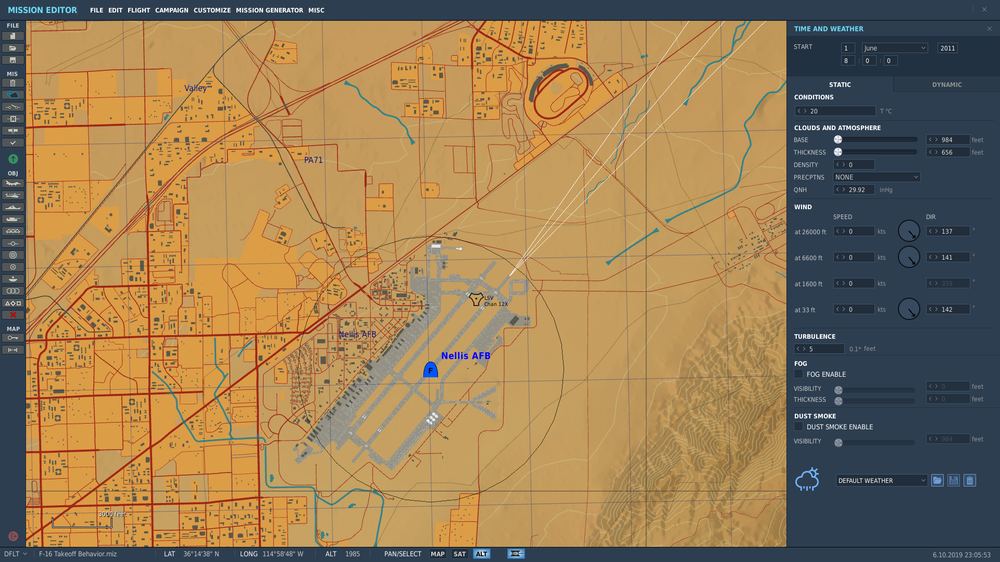Toggle the ALT map mode button
Screen dimensions: 1000x562
coord(482,554)
